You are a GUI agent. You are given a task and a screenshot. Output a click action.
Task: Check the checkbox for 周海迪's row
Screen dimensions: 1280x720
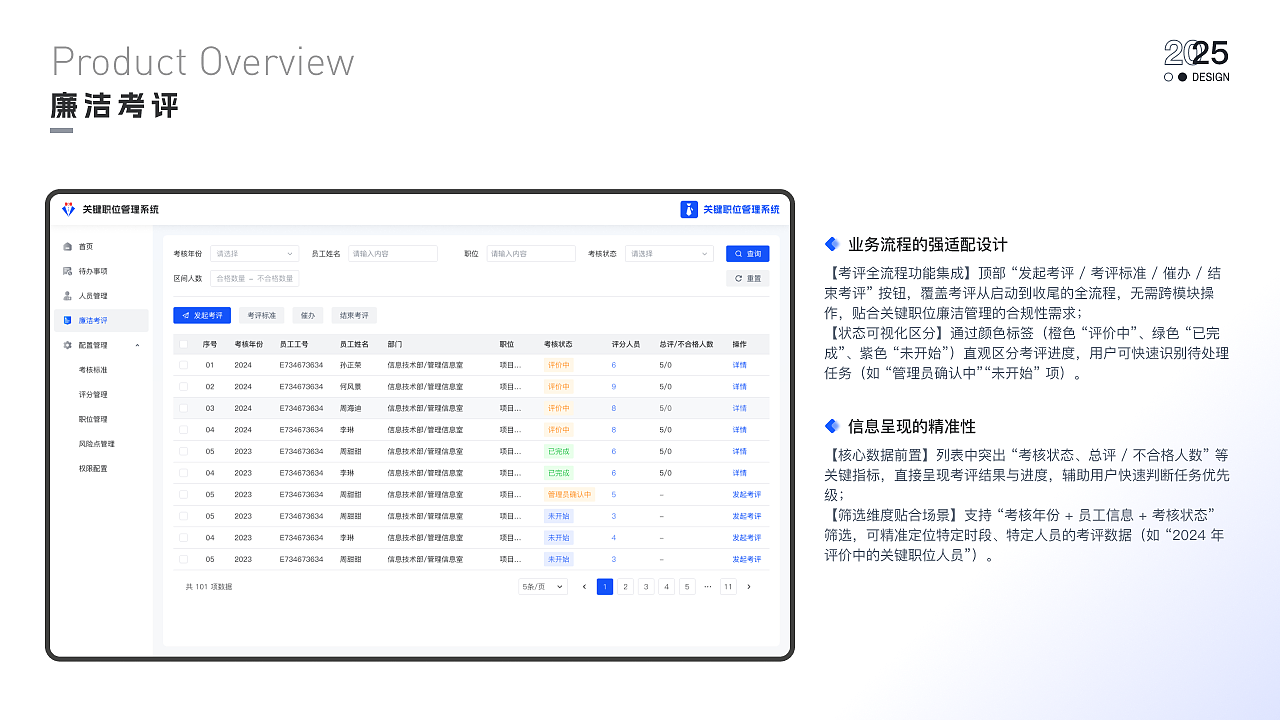click(x=183, y=408)
